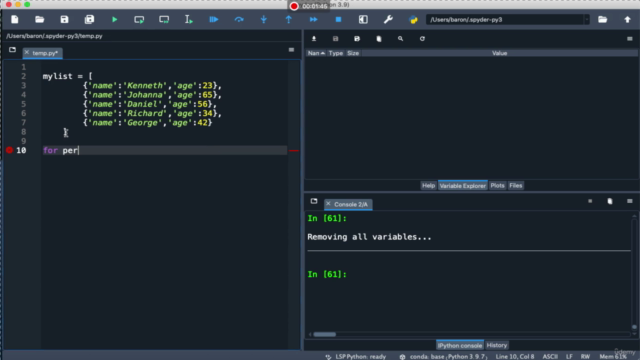Viewport: 640px width, 360px height.
Task: Run selection or current line
Action: tap(189, 20)
